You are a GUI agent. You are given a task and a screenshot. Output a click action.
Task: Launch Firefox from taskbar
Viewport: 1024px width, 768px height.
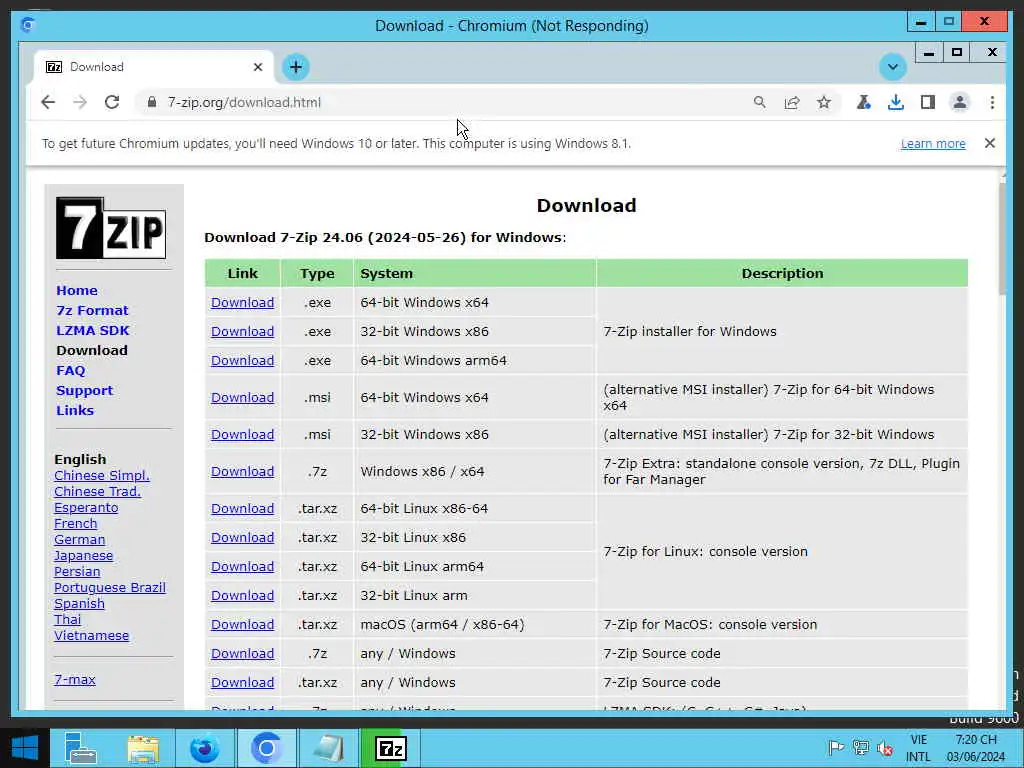(204, 748)
